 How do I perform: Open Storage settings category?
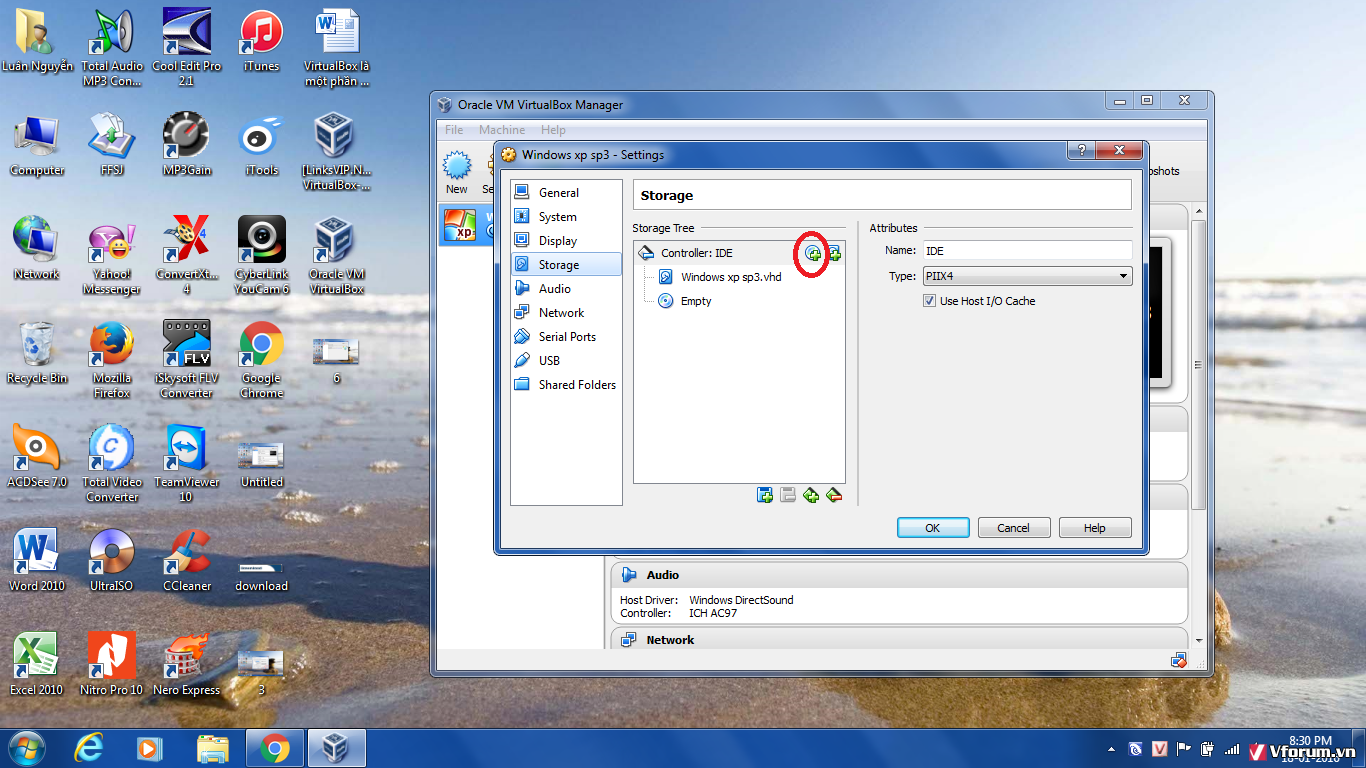(566, 265)
